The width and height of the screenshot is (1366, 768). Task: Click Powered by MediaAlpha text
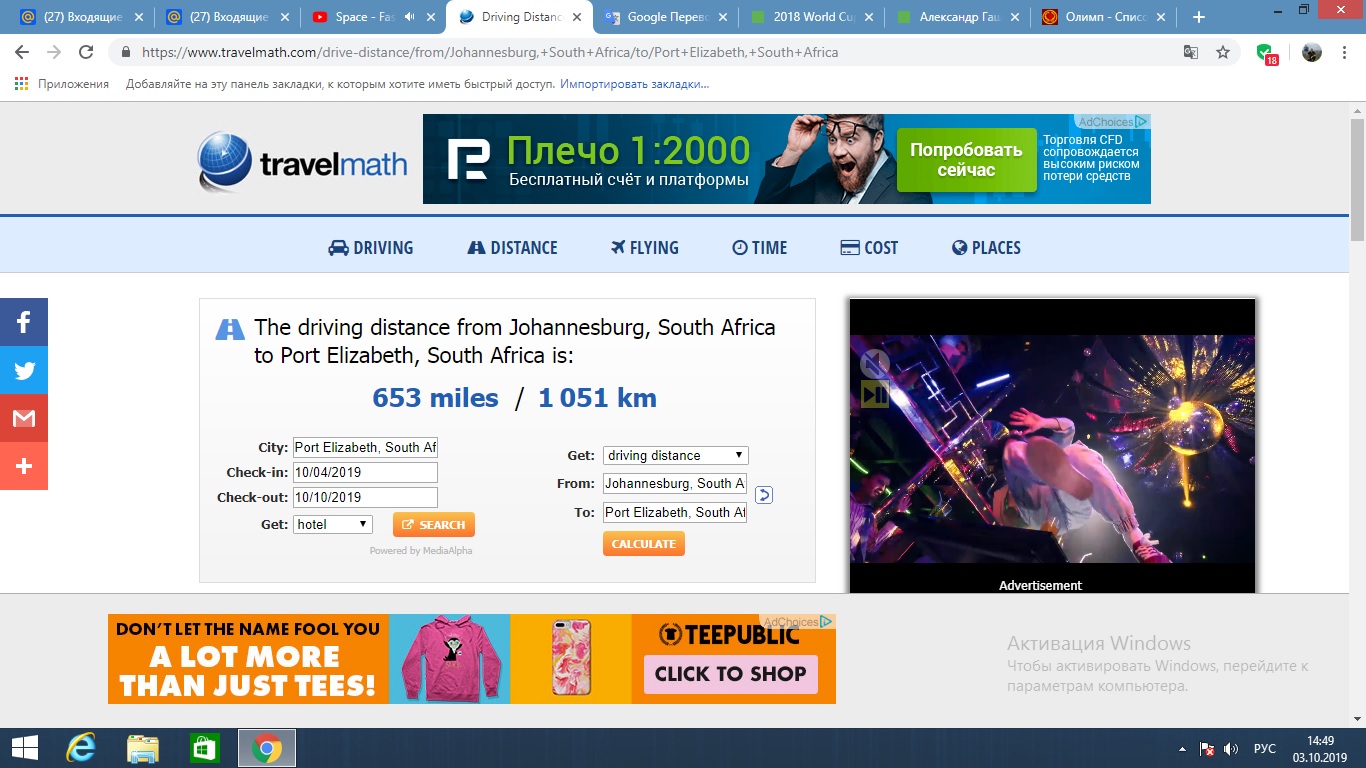[x=421, y=551]
